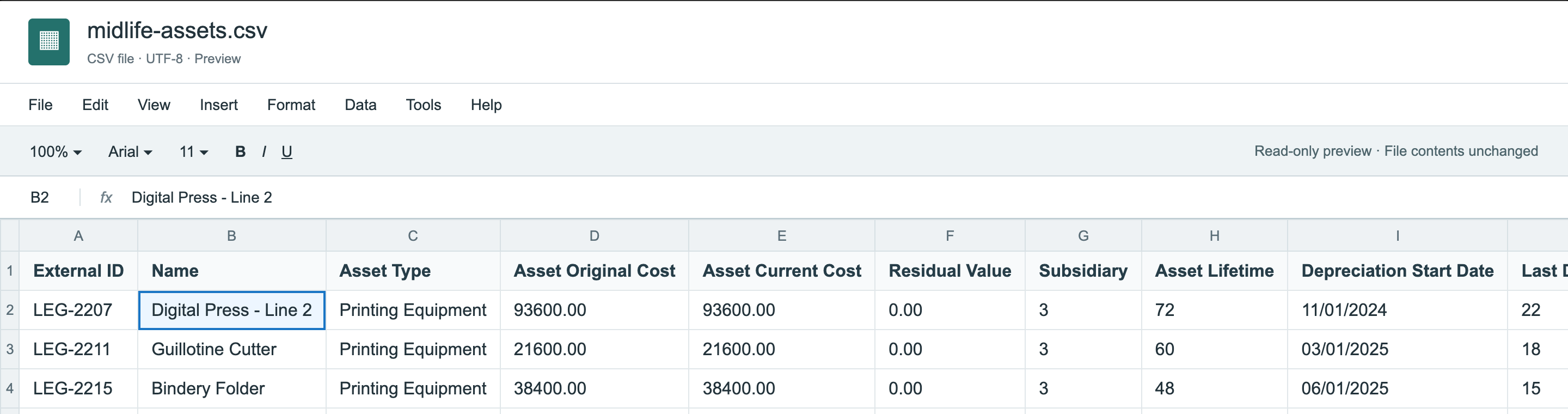
Task: Select date cell 06/01/2025
Action: tap(1398, 388)
